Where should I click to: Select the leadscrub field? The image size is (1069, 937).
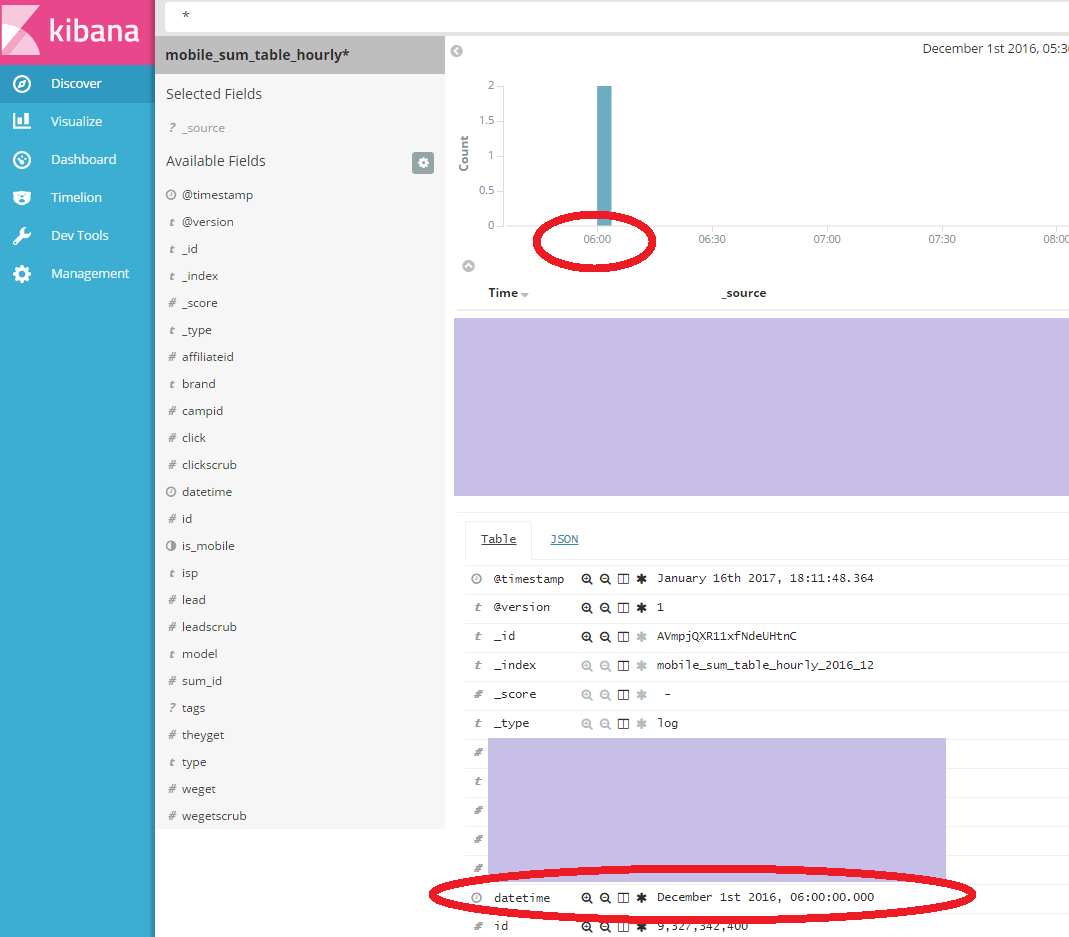pyautogui.click(x=209, y=627)
